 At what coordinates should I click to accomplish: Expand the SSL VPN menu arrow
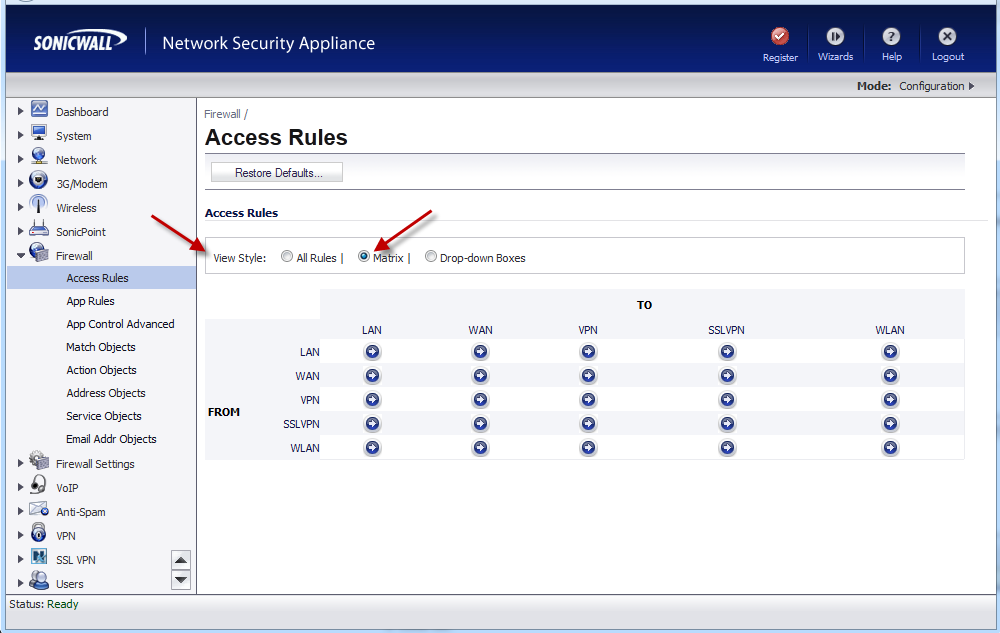tap(20, 559)
